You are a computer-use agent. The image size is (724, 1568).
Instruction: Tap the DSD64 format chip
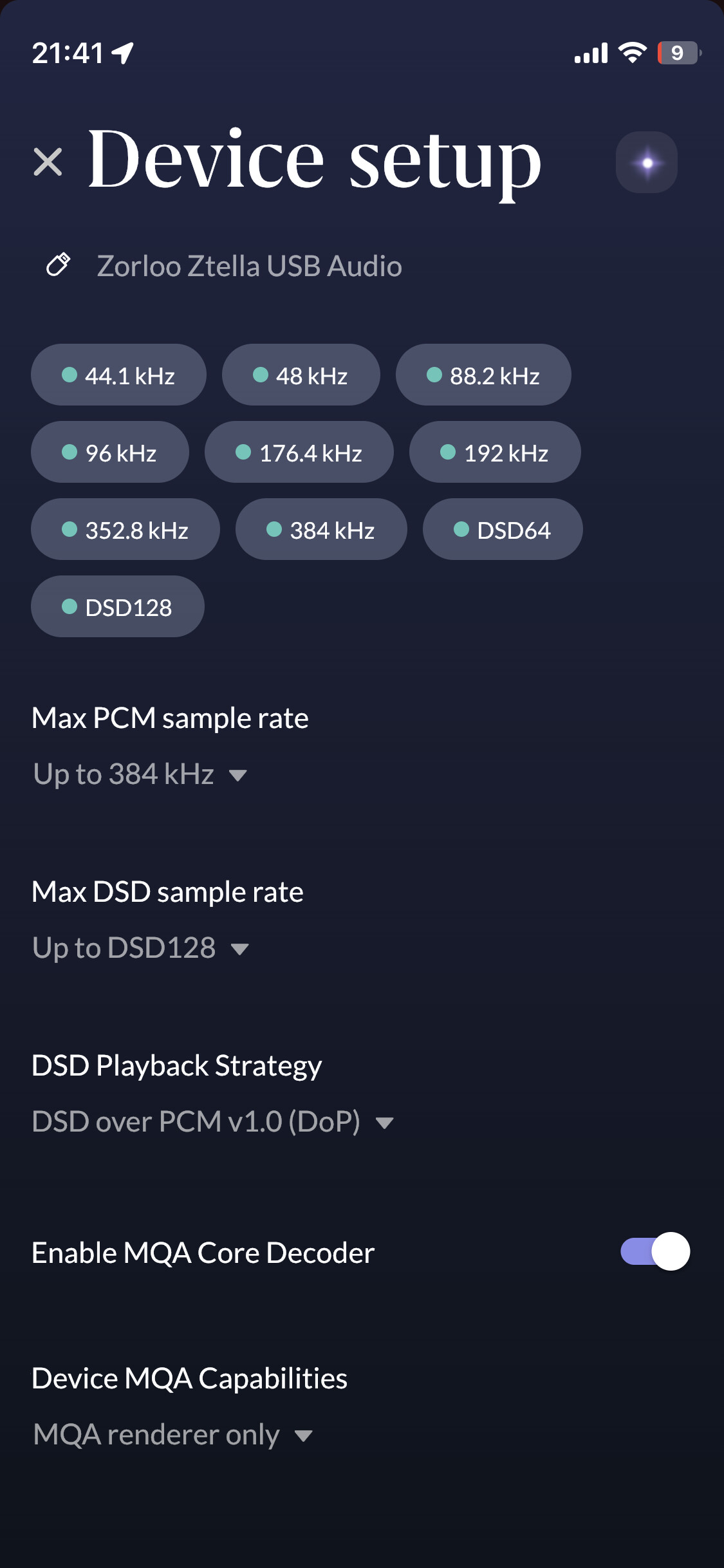tap(503, 529)
